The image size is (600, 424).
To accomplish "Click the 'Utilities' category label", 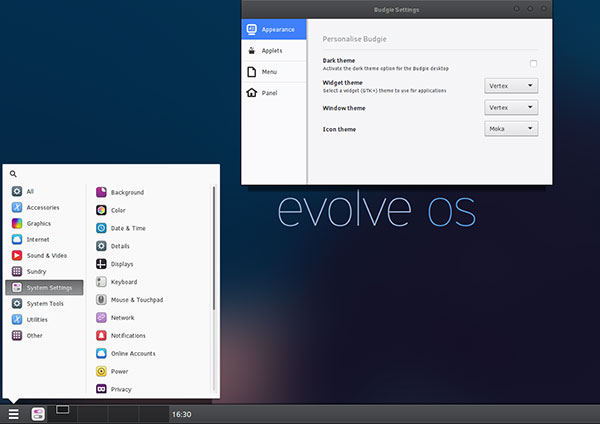I will [37, 320].
